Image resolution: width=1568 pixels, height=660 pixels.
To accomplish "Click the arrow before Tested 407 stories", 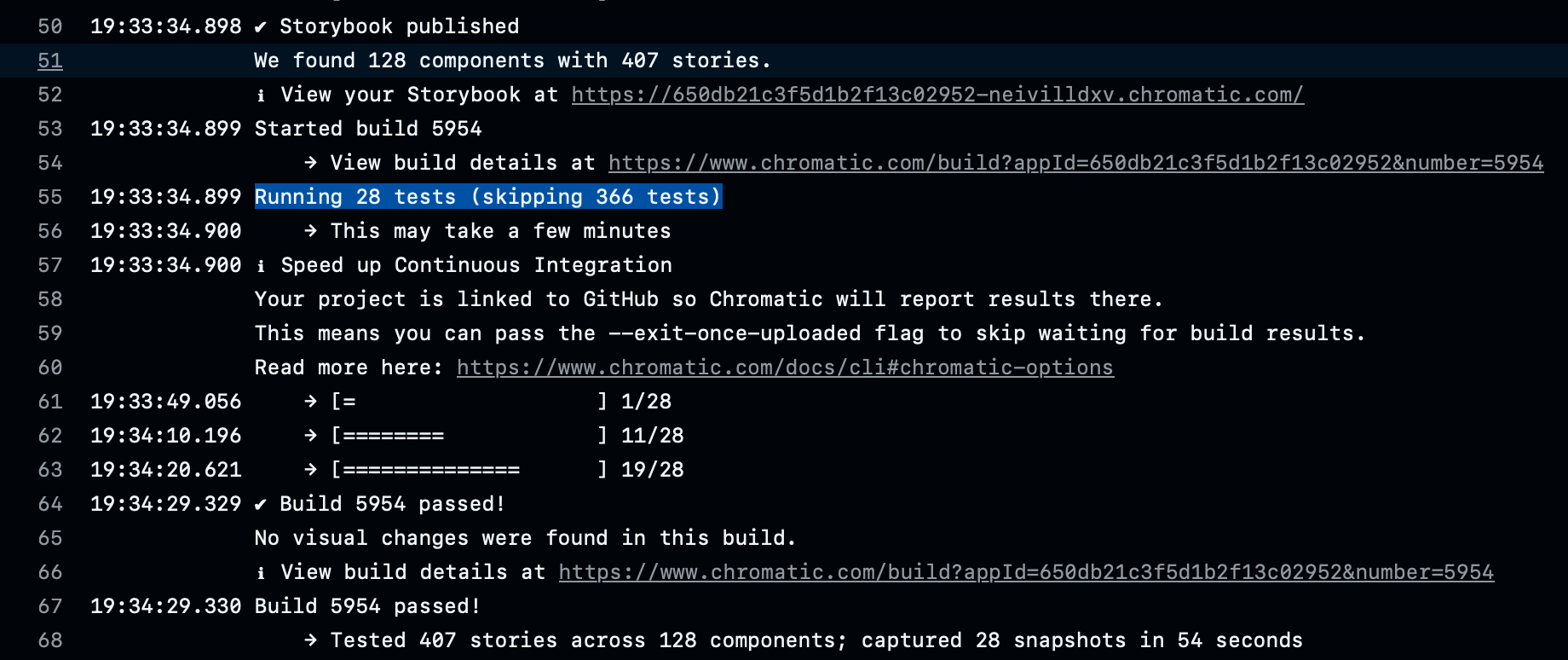I will pos(311,640).
